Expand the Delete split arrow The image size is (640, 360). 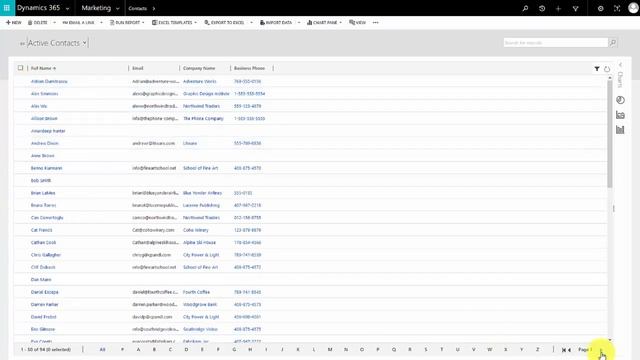click(x=54, y=22)
